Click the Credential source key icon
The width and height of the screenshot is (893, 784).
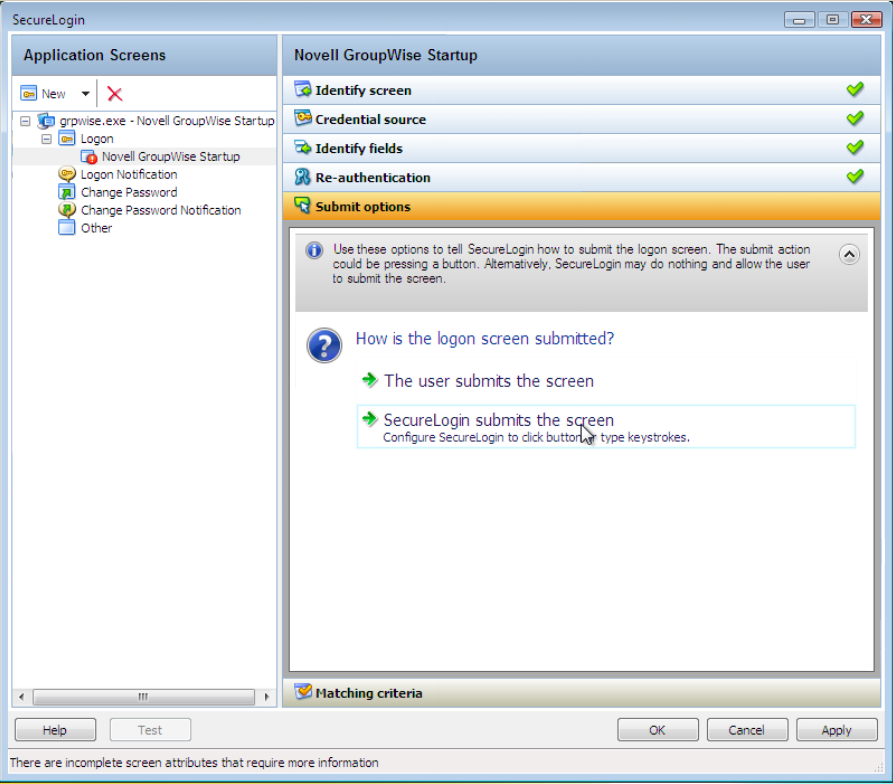tap(302, 118)
